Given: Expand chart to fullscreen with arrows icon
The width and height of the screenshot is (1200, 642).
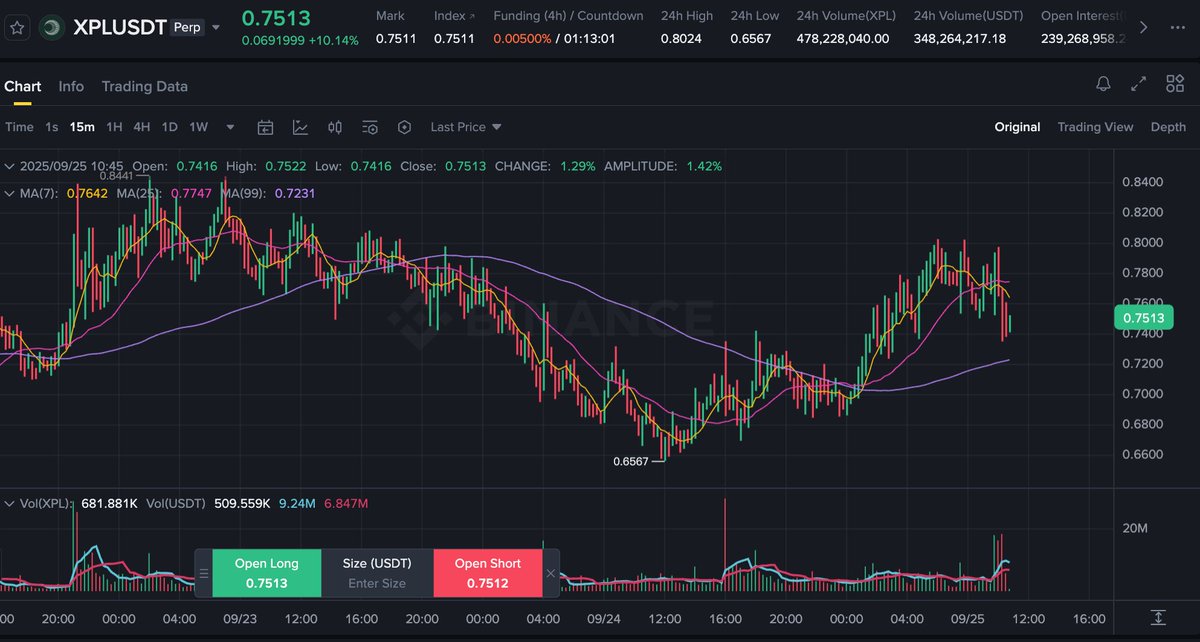Looking at the screenshot, I should tap(1138, 85).
